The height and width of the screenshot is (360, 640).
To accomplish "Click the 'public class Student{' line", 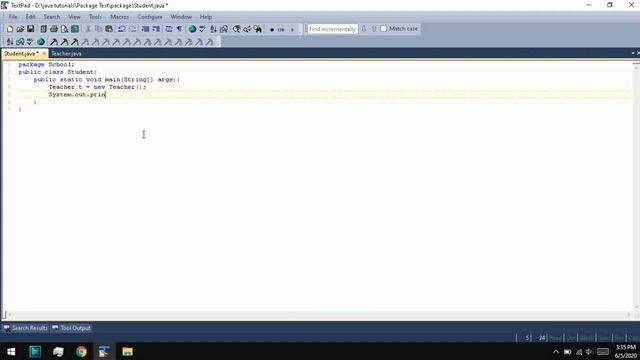I will [58, 72].
